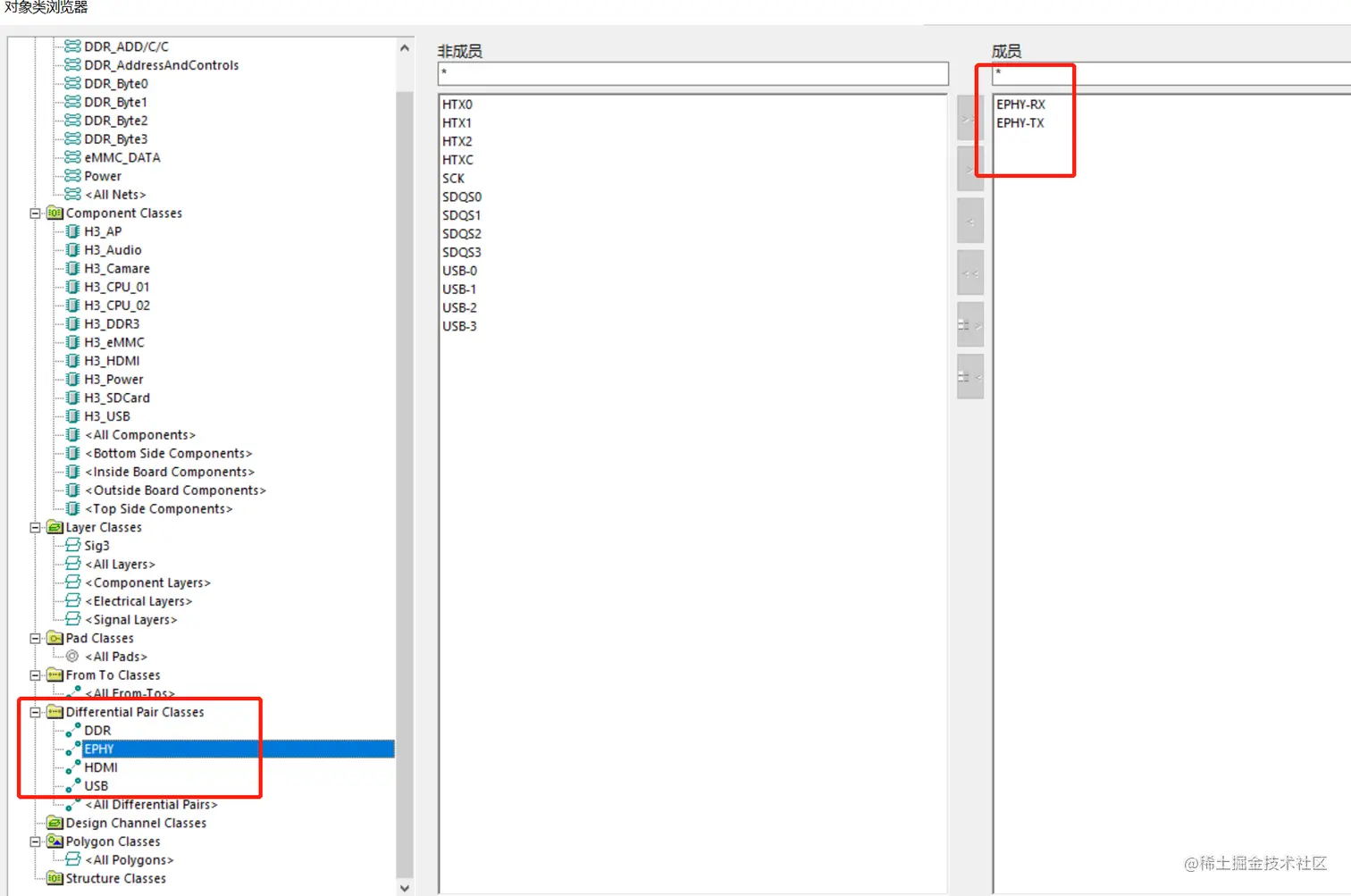
Task: Click the H3_DDR3 component class icon
Action: [73, 324]
